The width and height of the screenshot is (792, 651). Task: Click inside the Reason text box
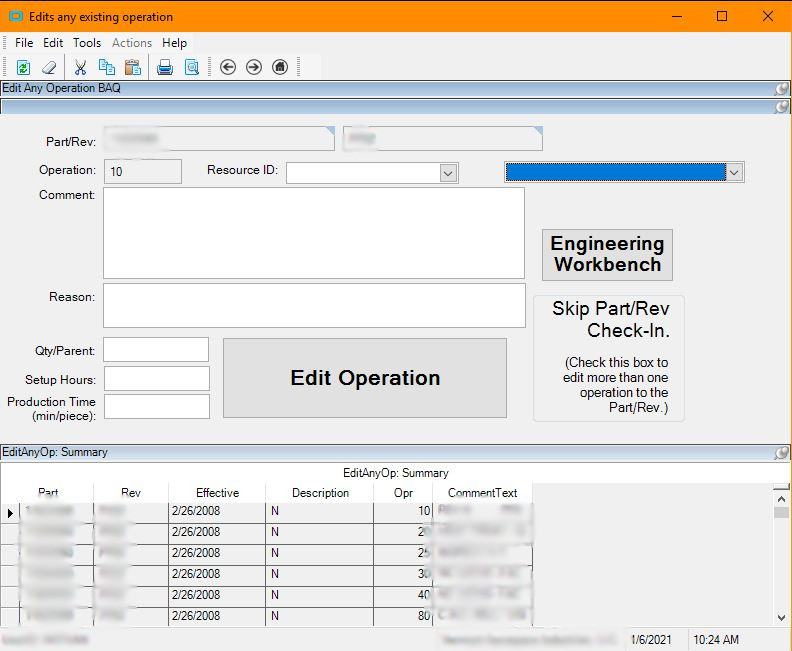click(314, 306)
